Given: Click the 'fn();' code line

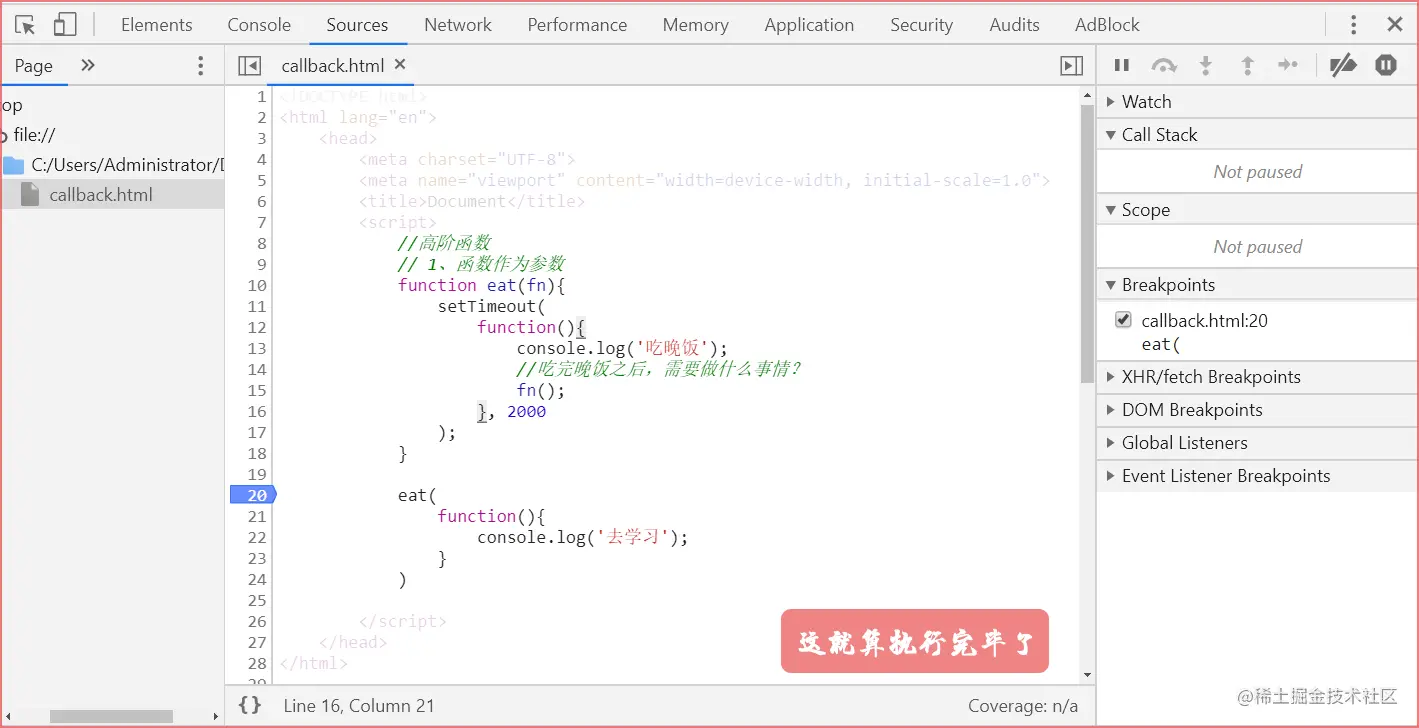Looking at the screenshot, I should coord(541,390).
